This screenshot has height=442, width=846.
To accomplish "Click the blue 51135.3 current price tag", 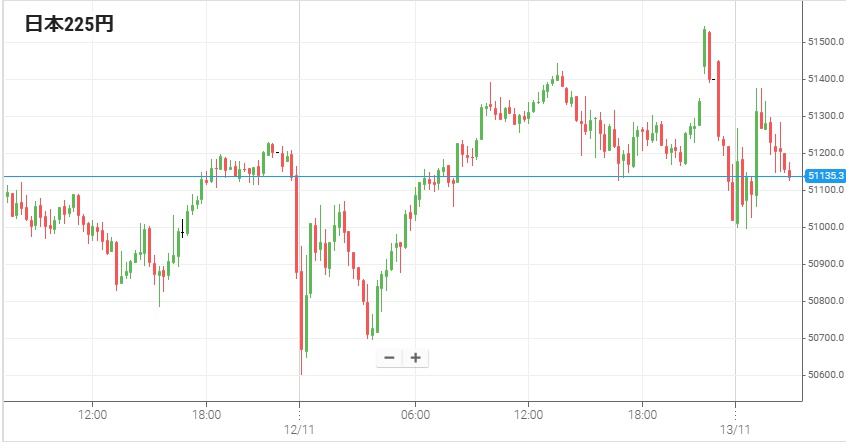I will (x=823, y=176).
